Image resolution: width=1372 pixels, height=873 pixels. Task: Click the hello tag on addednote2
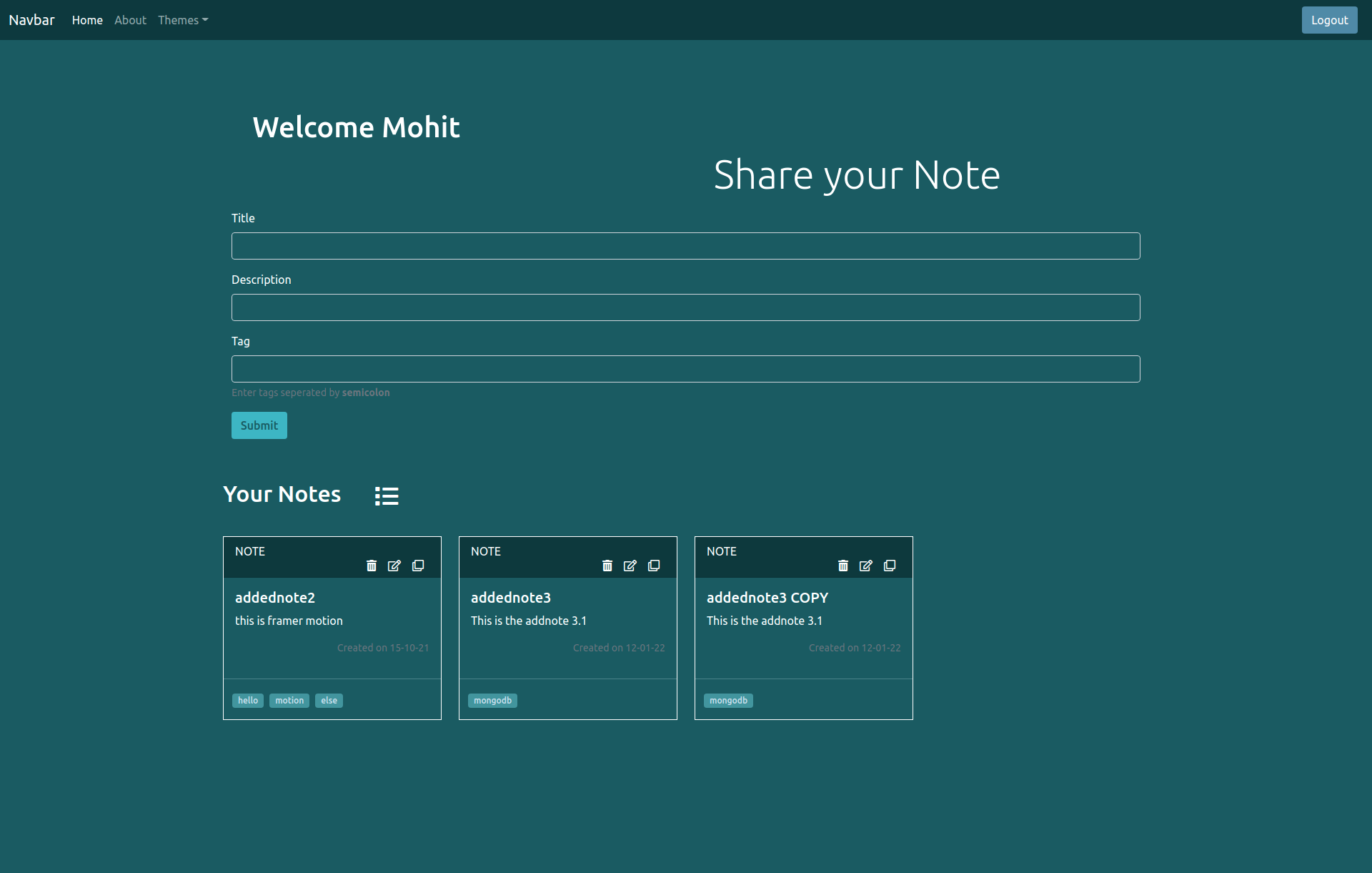(248, 700)
